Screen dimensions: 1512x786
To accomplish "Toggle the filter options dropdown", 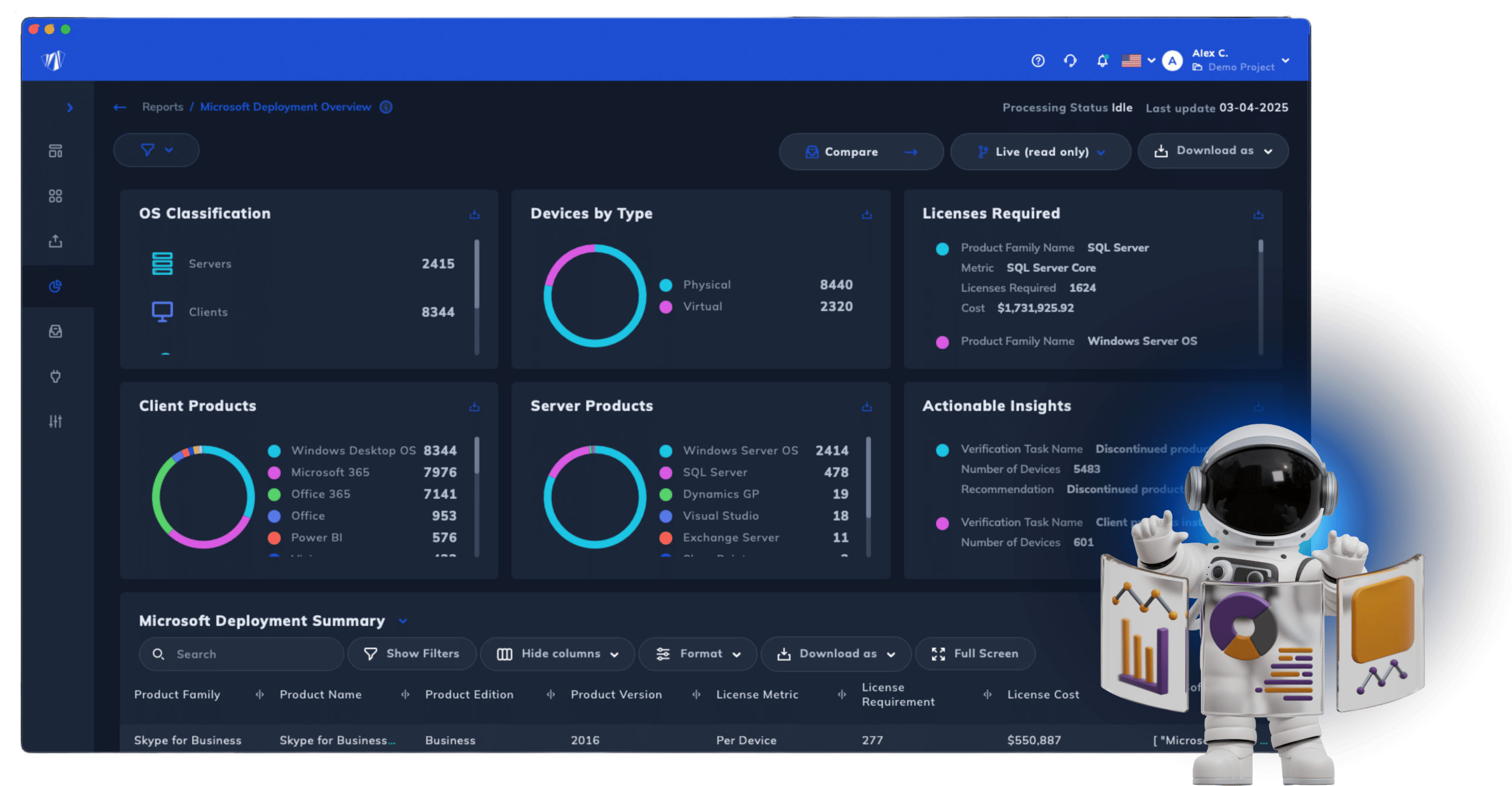I will coord(154,152).
